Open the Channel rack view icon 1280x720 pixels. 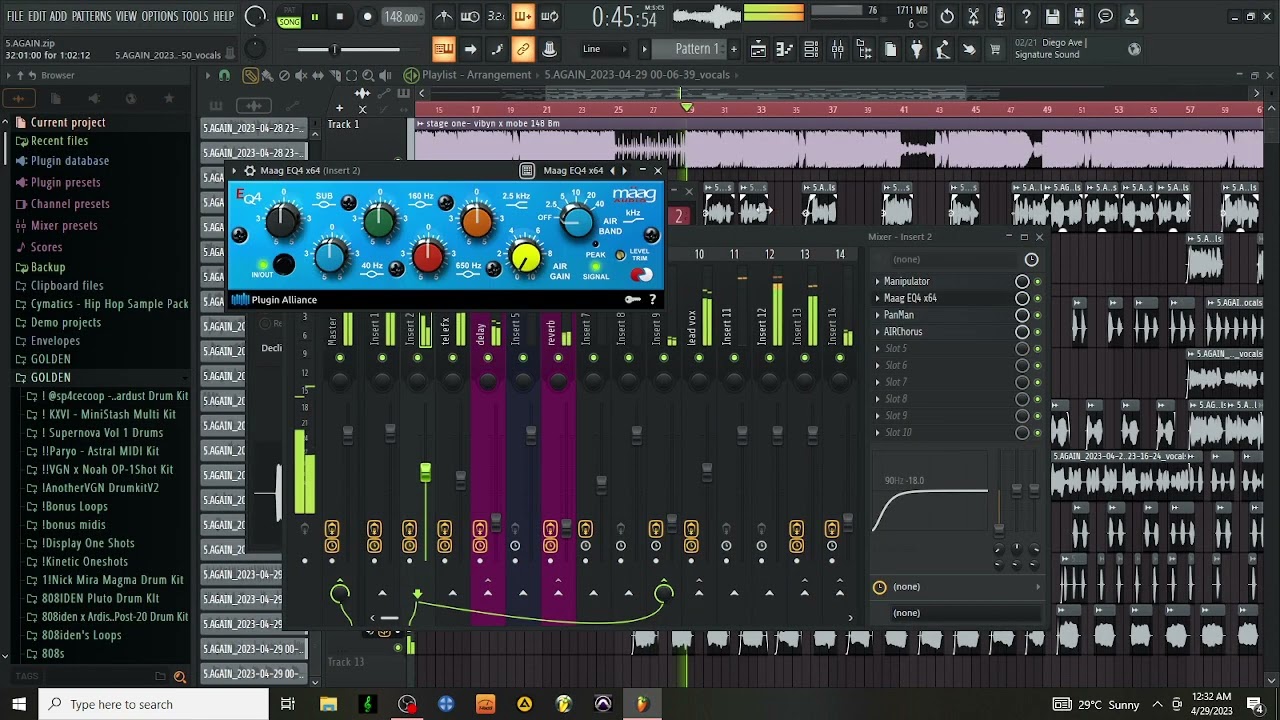point(811,49)
